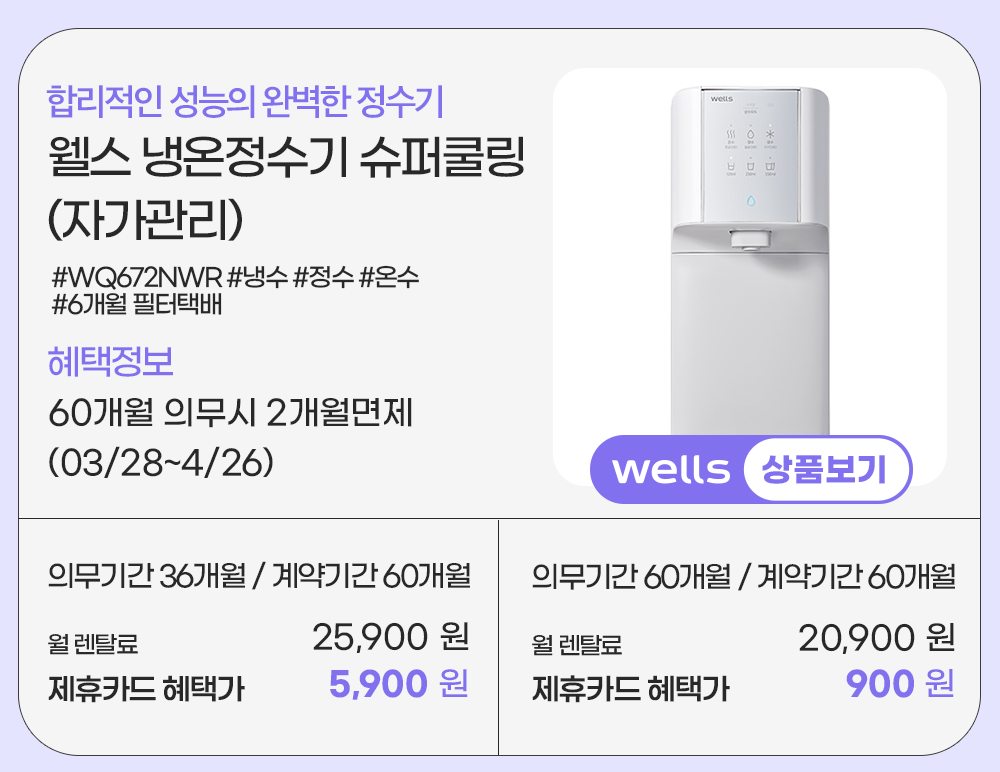Select the 120ml small cup icon
Image resolution: width=1000 pixels, height=772 pixels.
(x=731, y=164)
